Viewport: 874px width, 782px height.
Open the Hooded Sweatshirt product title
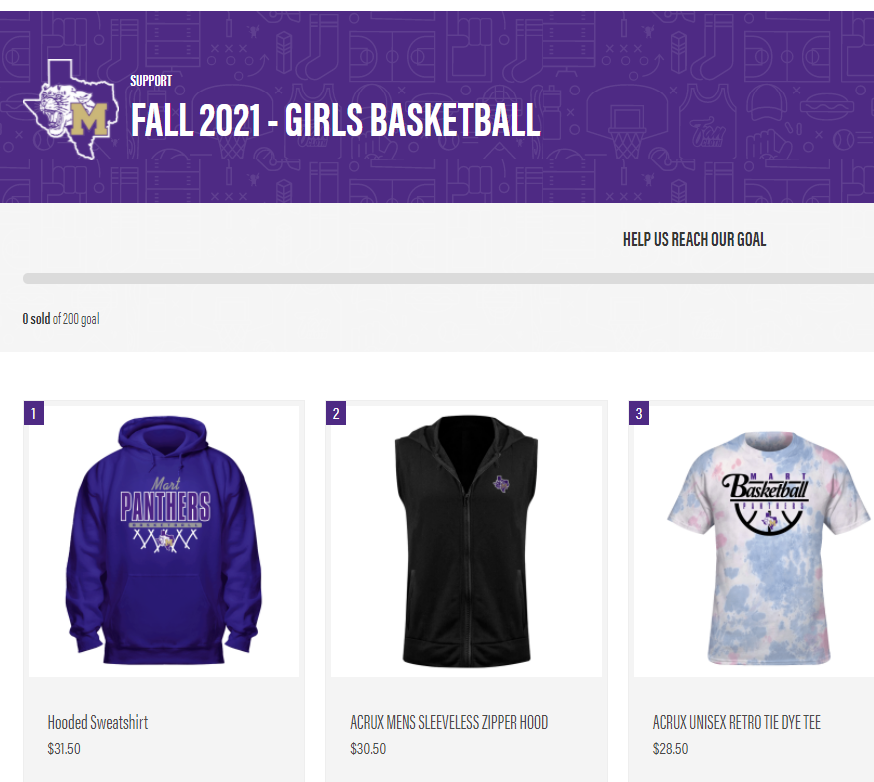pyautogui.click(x=98, y=722)
